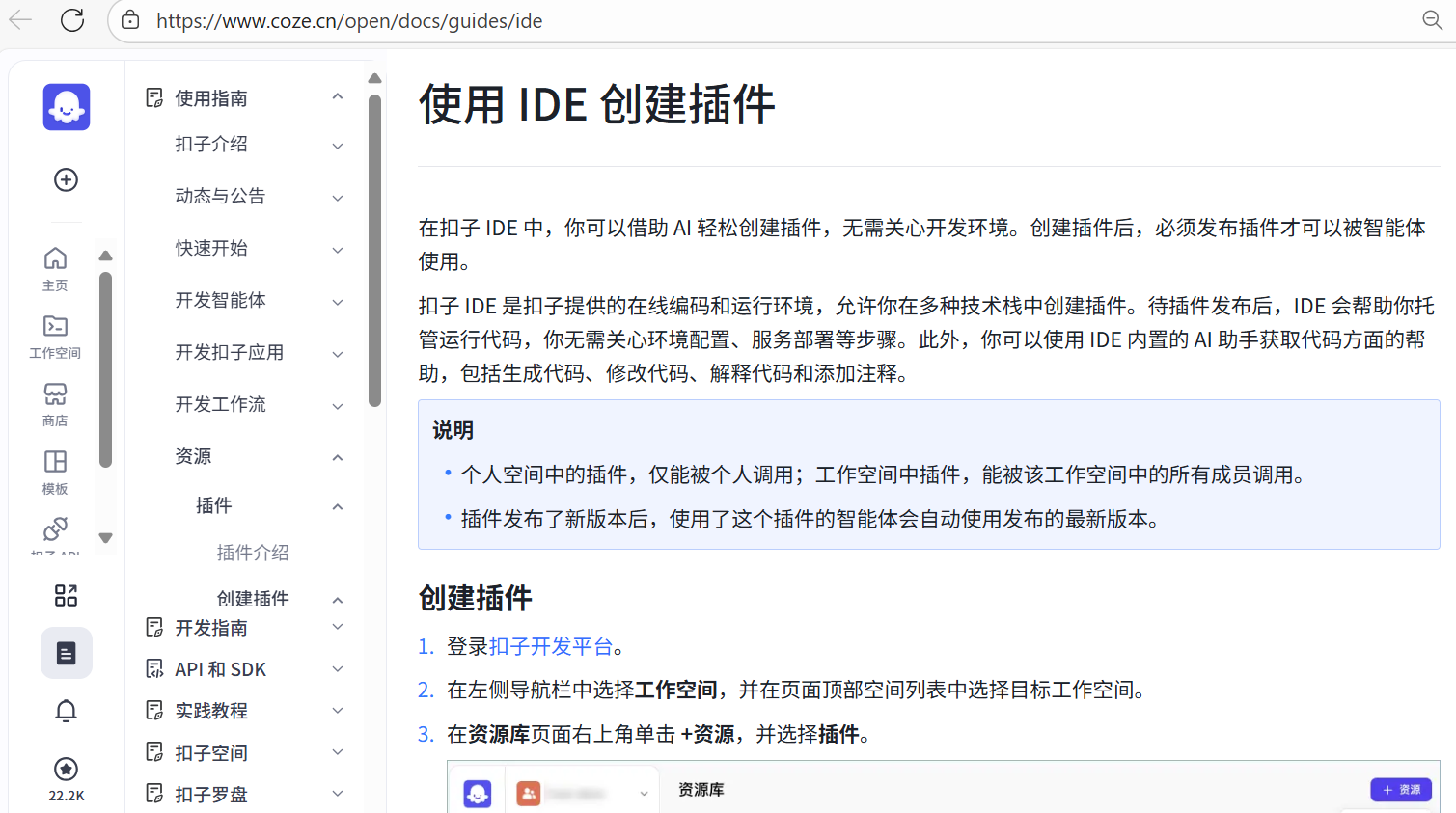The height and width of the screenshot is (813, 1456).
Task: Click the browser back arrow
Action: click(20, 20)
